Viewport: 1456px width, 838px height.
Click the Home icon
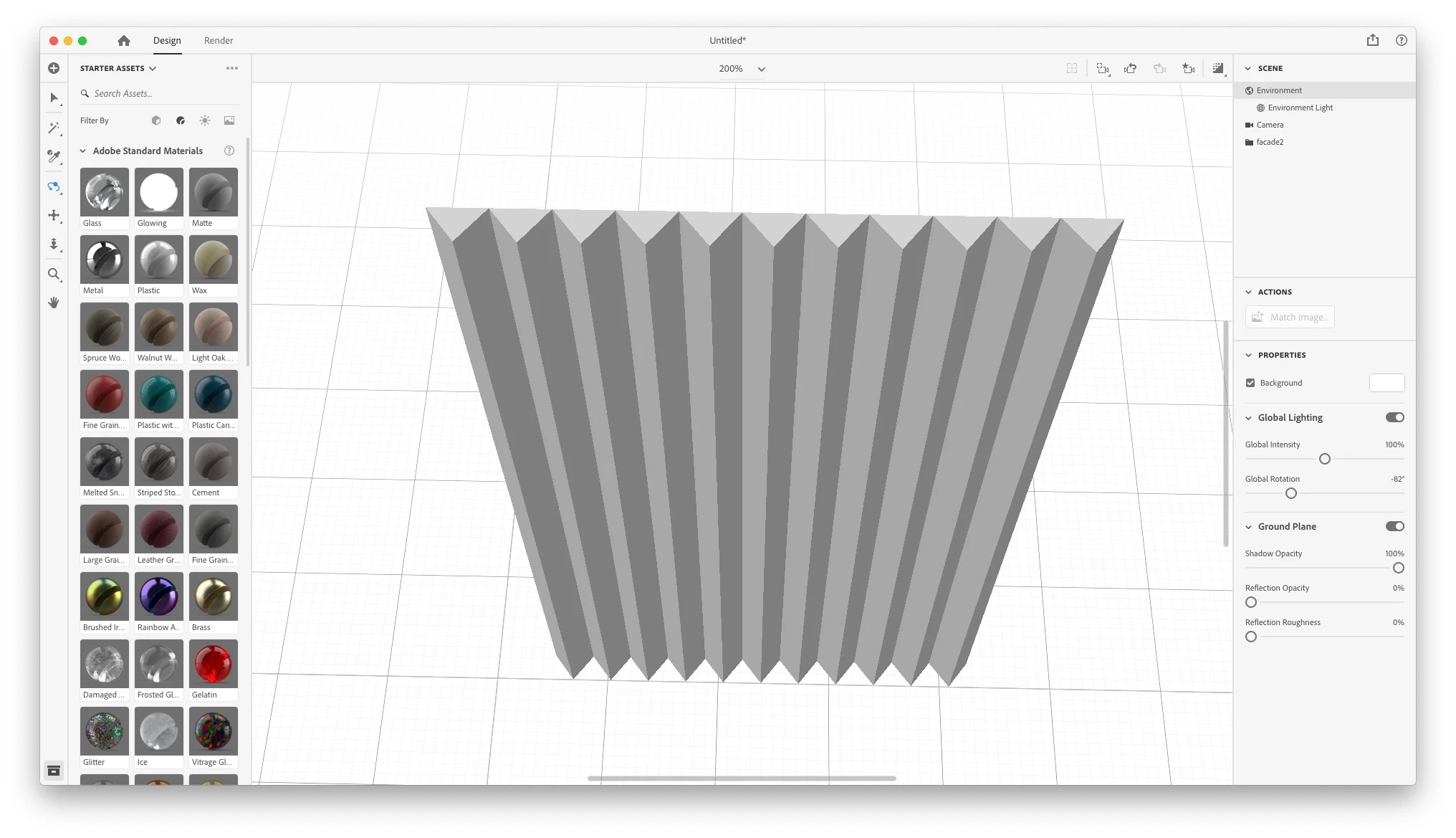[124, 40]
